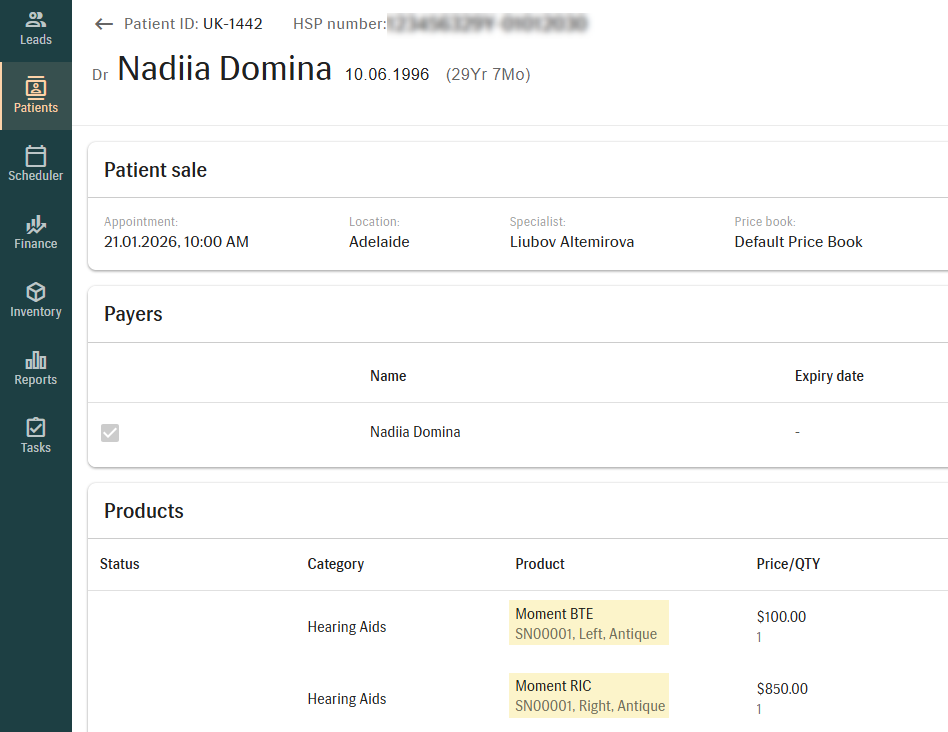The width and height of the screenshot is (948, 732).
Task: Go to the Finance chart icon
Action: [36, 224]
